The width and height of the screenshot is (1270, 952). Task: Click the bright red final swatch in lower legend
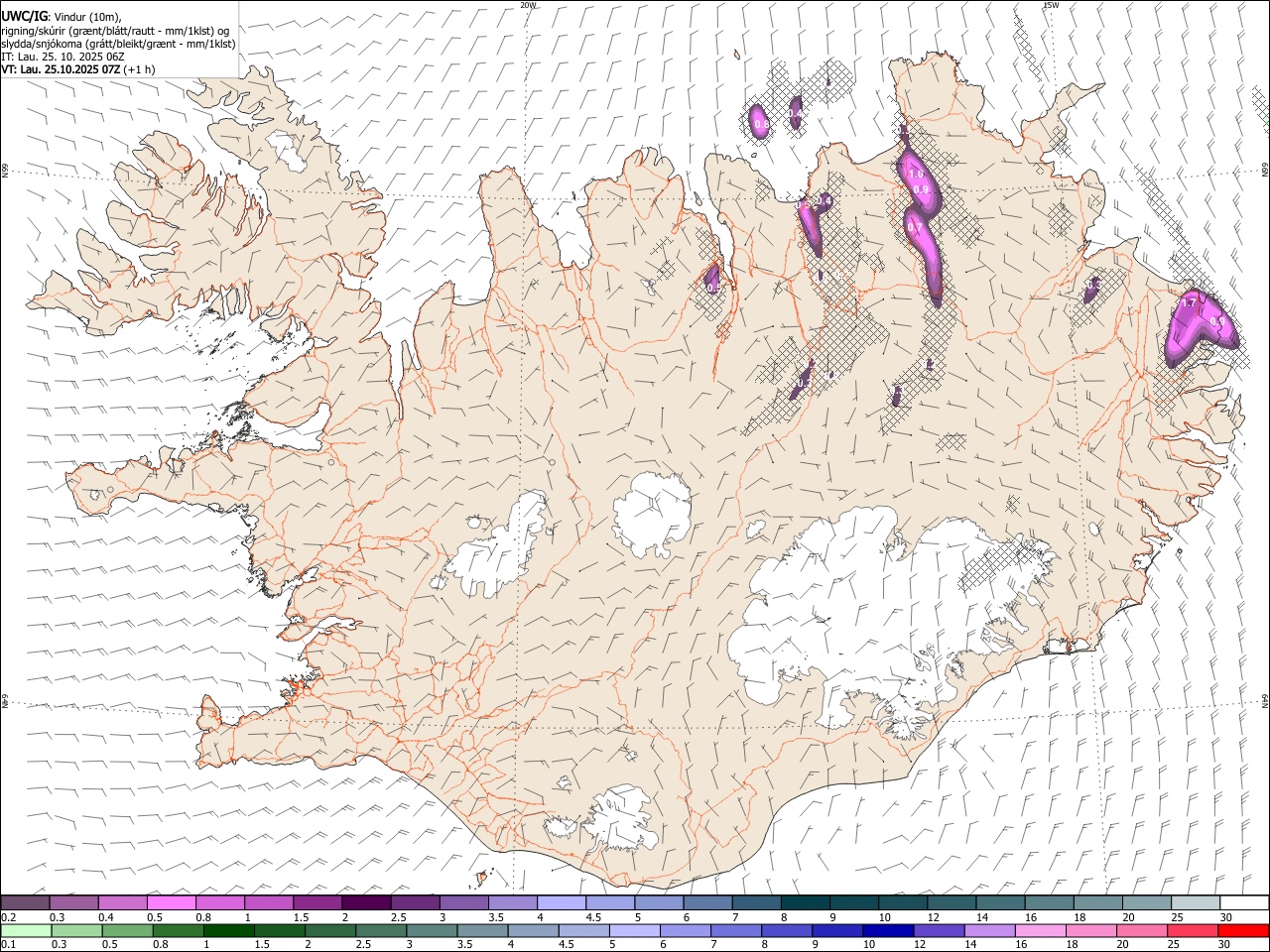click(1243, 930)
